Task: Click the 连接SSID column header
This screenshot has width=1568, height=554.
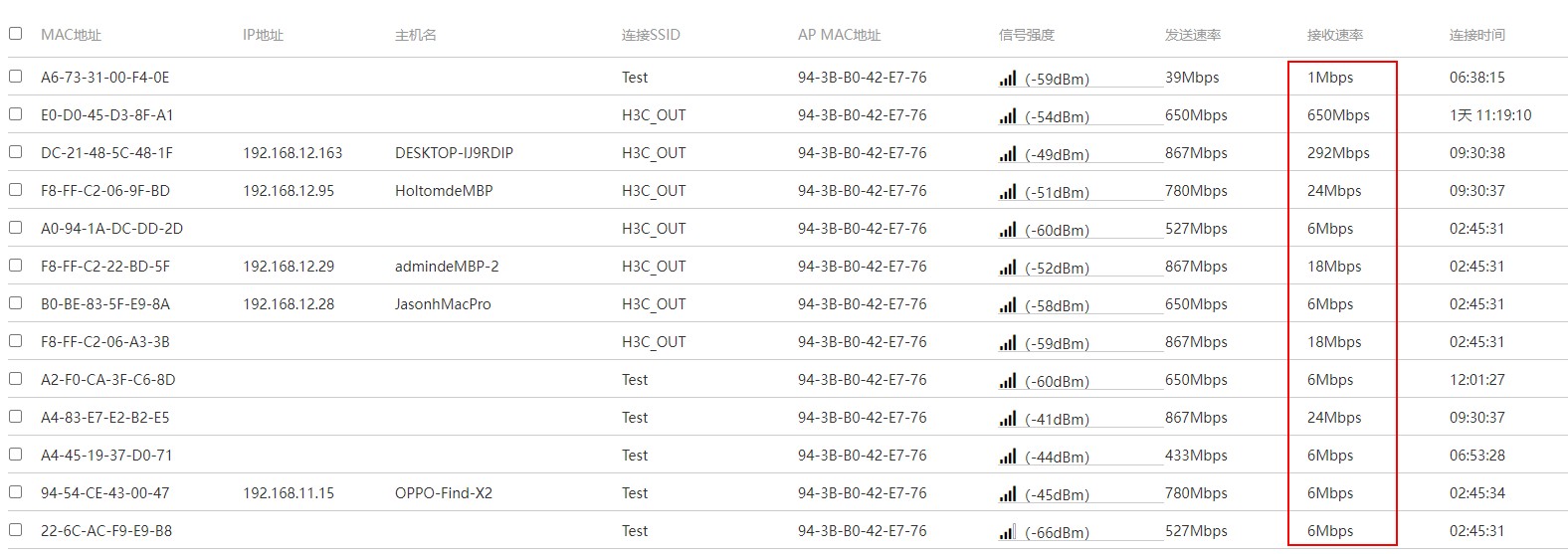Action: click(x=651, y=35)
